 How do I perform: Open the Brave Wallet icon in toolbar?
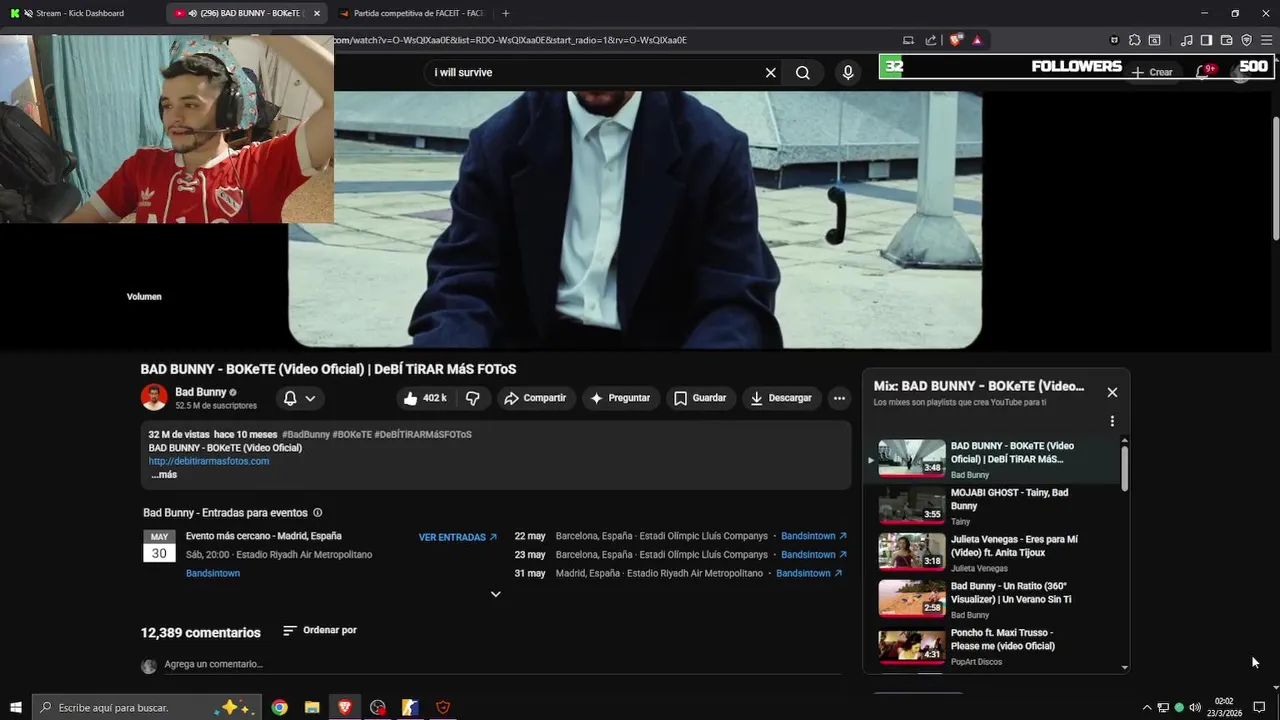coord(1226,40)
